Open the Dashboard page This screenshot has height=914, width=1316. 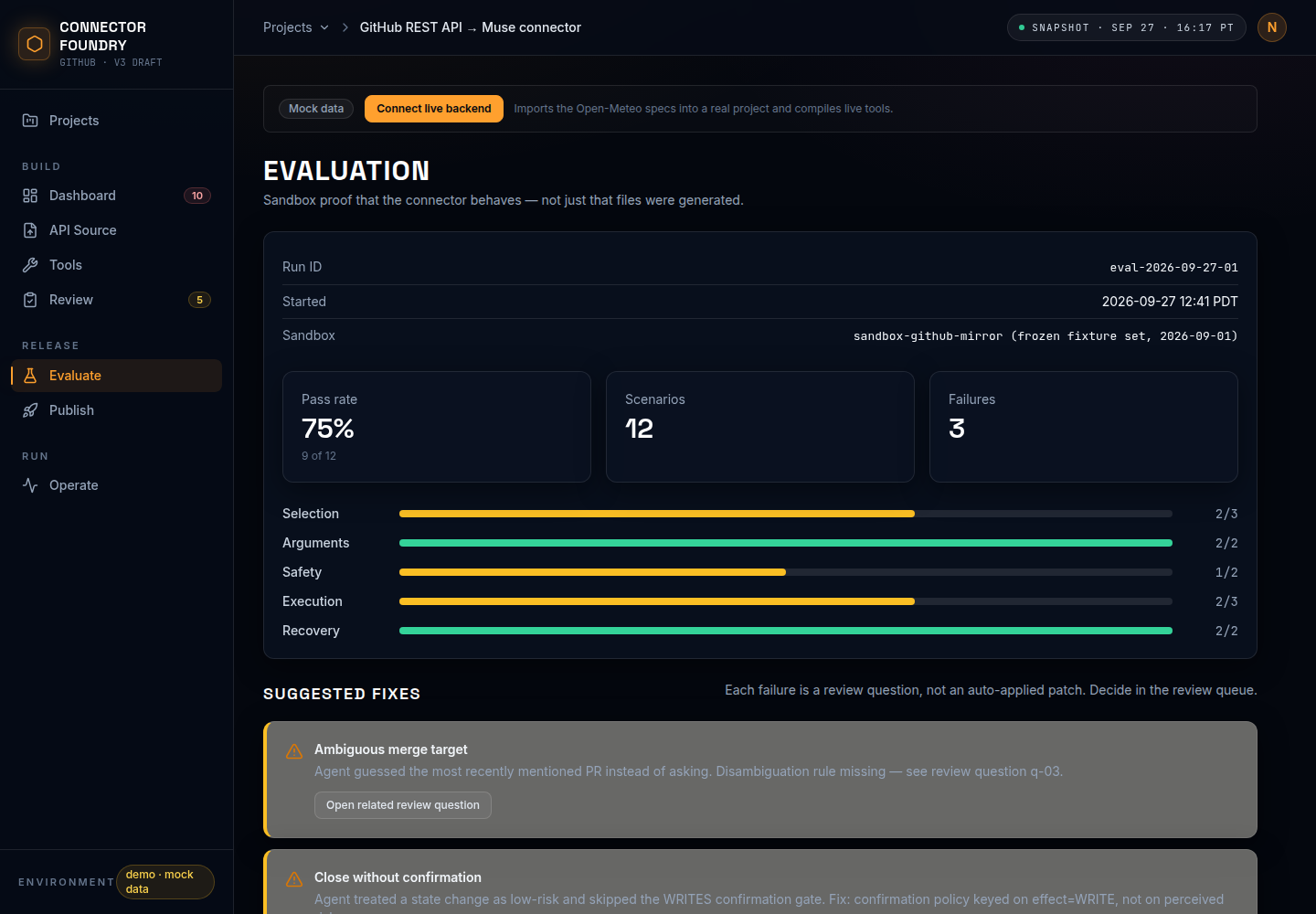pyautogui.click(x=117, y=196)
